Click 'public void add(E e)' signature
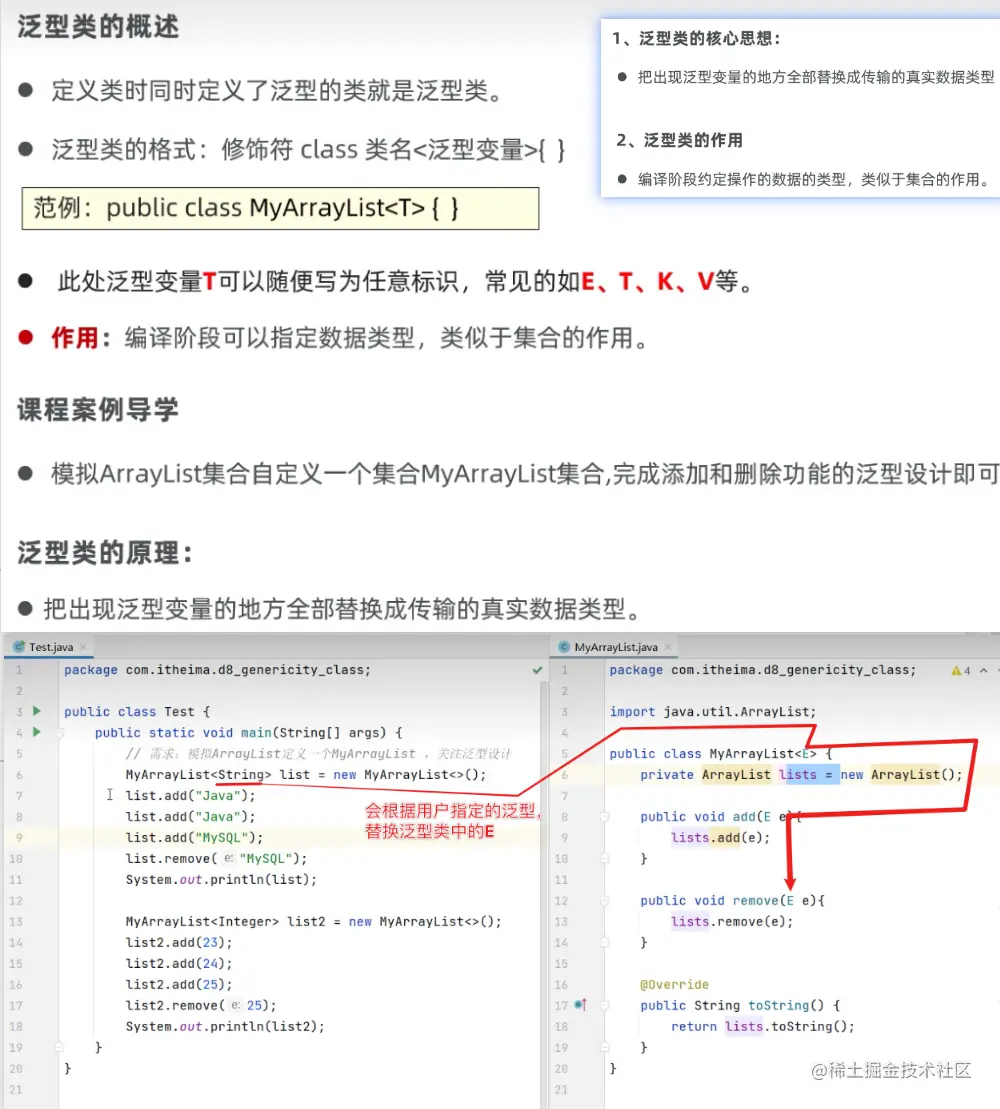1000x1109 pixels. point(720,817)
